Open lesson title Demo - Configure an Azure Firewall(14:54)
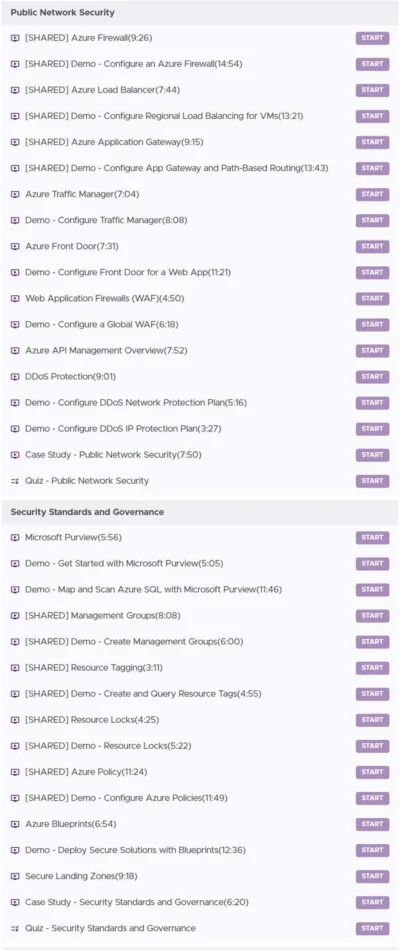The width and height of the screenshot is (400, 950). pyautogui.click(x=134, y=64)
